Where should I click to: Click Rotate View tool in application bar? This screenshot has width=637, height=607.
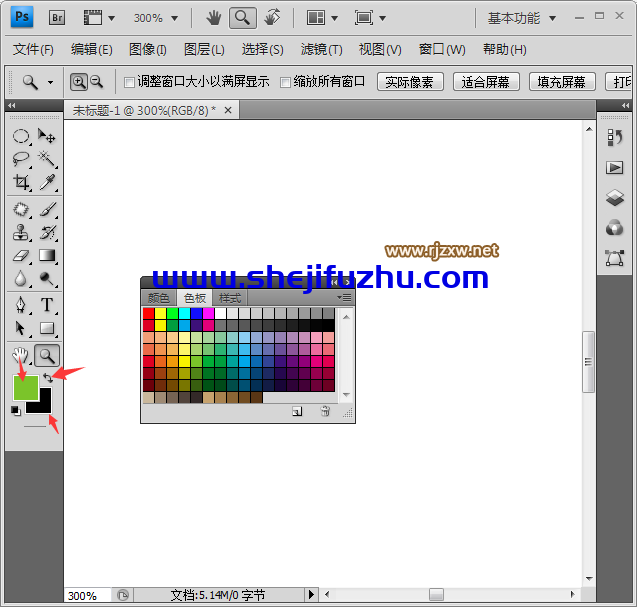click(x=272, y=18)
